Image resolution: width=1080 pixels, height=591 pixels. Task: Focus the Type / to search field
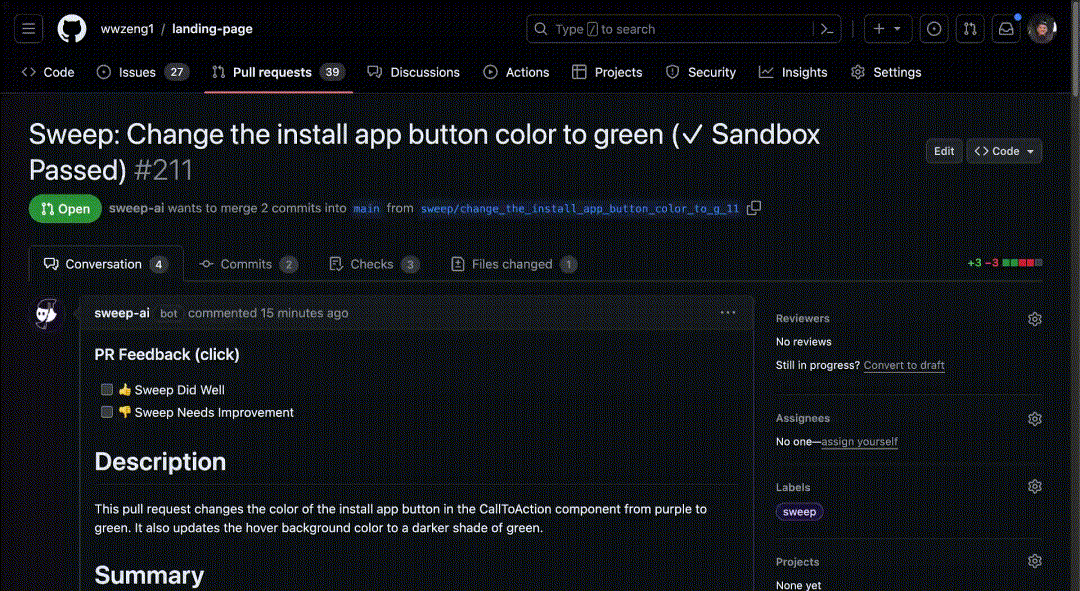tap(684, 29)
